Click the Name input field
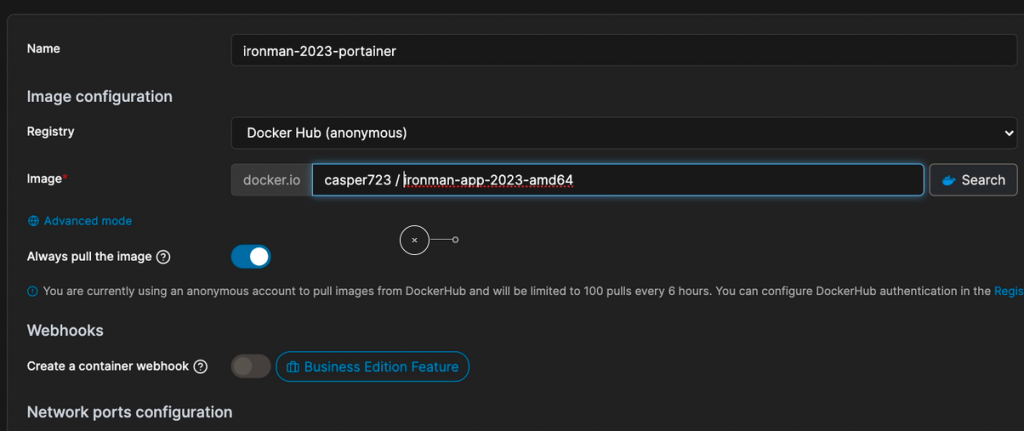Image resolution: width=1024 pixels, height=431 pixels. [624, 50]
